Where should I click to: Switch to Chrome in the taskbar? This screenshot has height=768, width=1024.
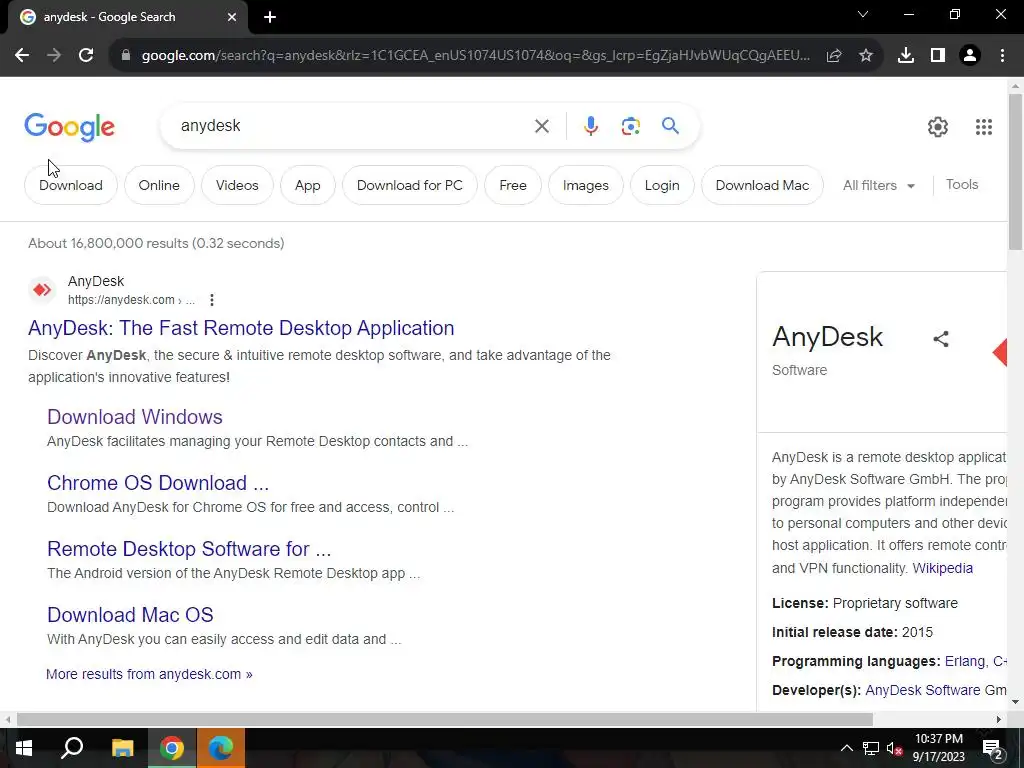pyautogui.click(x=172, y=748)
